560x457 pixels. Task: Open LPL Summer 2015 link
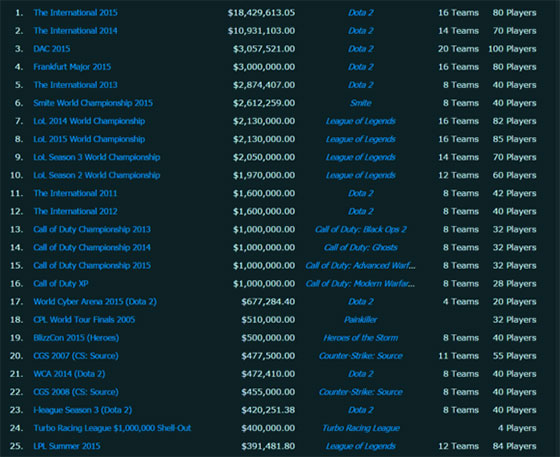coord(67,446)
